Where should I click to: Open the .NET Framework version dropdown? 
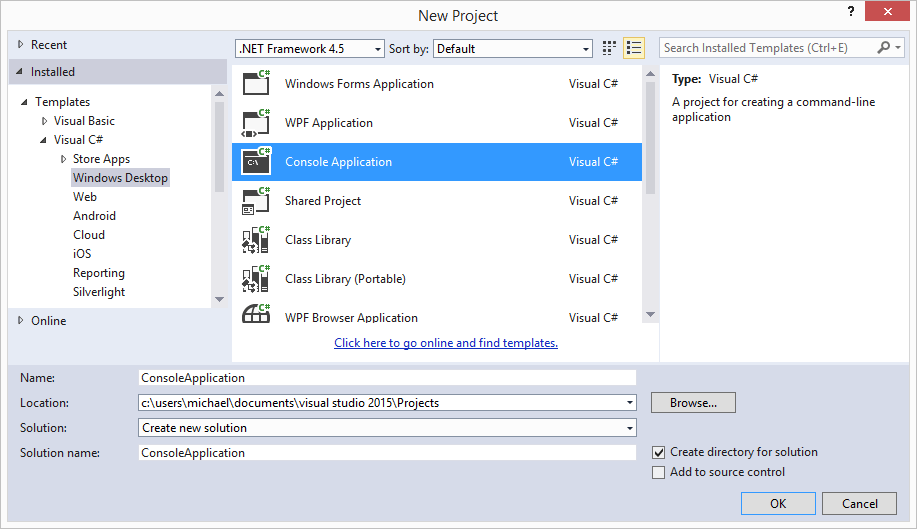(310, 49)
